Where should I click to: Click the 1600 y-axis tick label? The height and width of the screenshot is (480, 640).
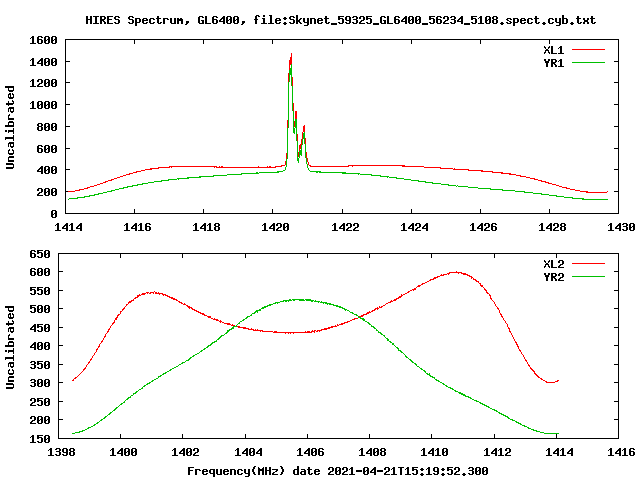[x=43, y=40]
